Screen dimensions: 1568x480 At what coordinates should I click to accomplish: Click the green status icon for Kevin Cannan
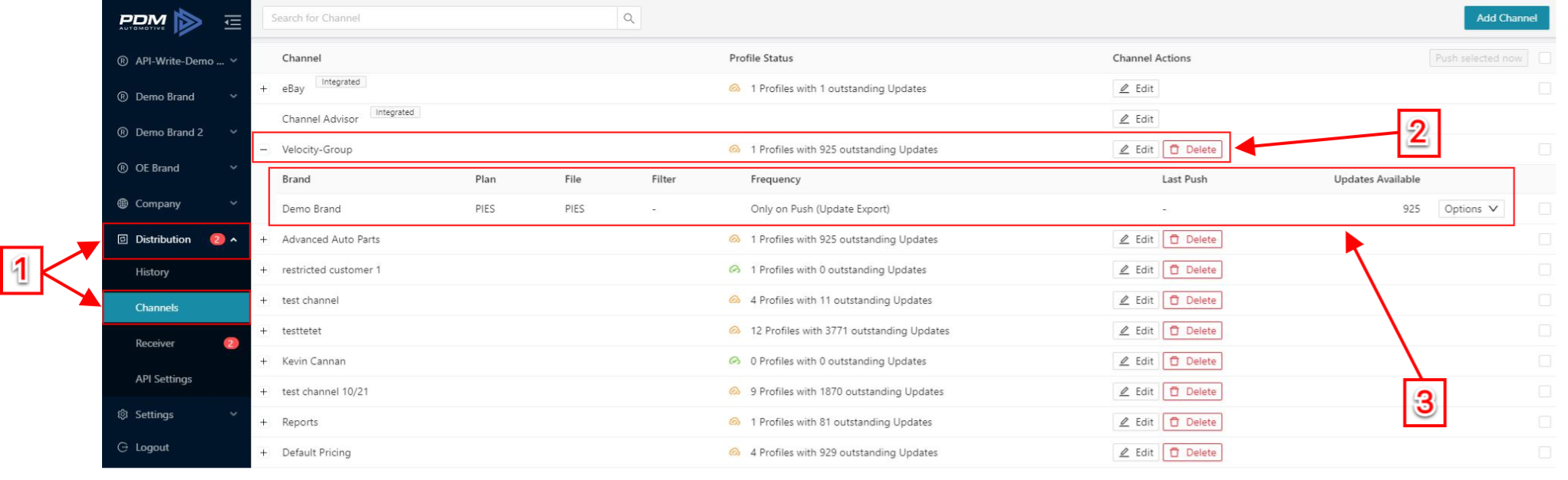735,360
